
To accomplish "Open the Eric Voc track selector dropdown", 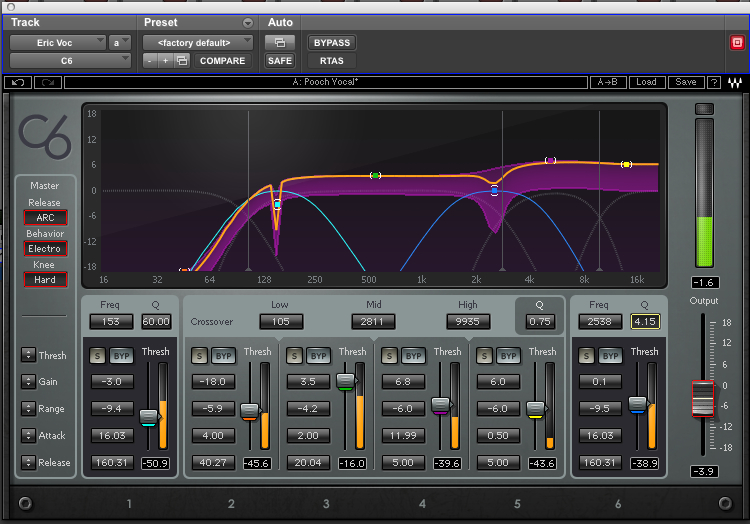I will tap(57, 43).
